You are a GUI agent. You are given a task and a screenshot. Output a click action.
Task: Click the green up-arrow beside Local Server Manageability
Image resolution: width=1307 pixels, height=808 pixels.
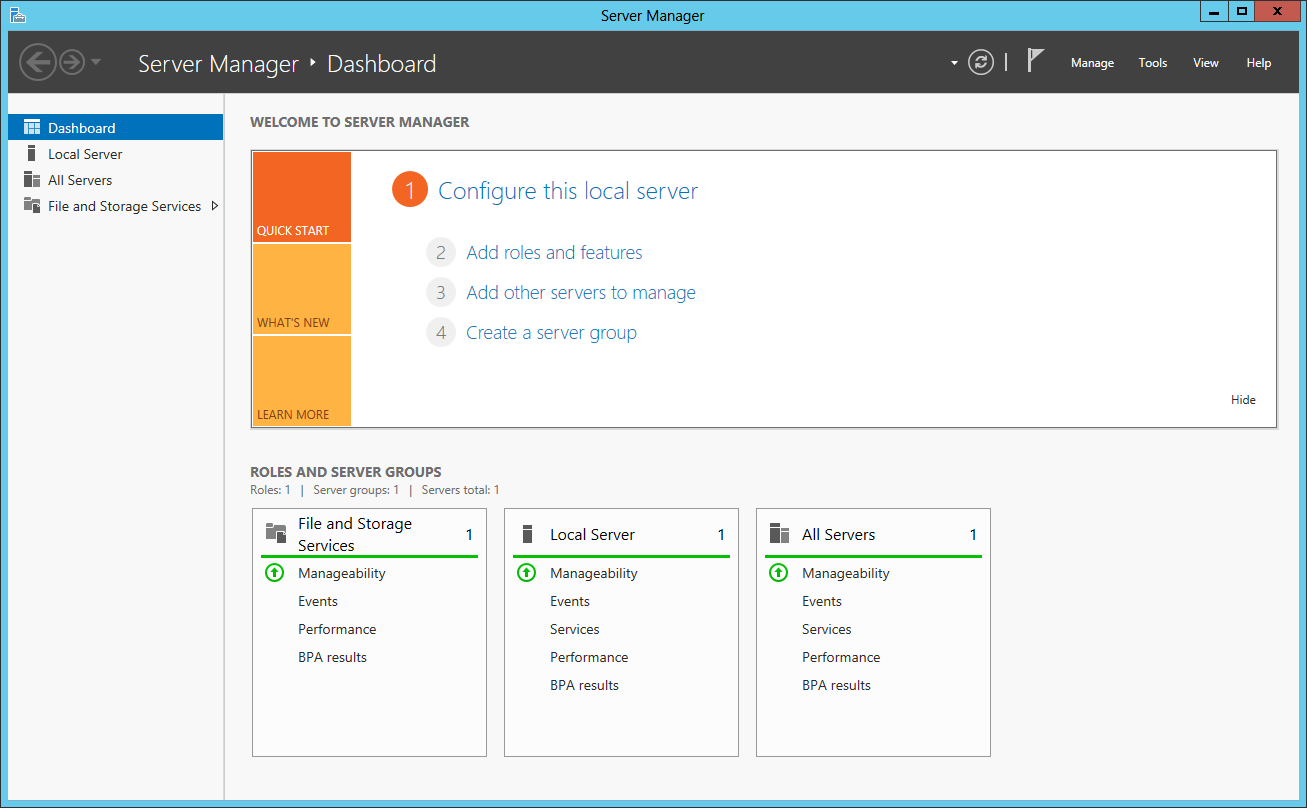[526, 572]
